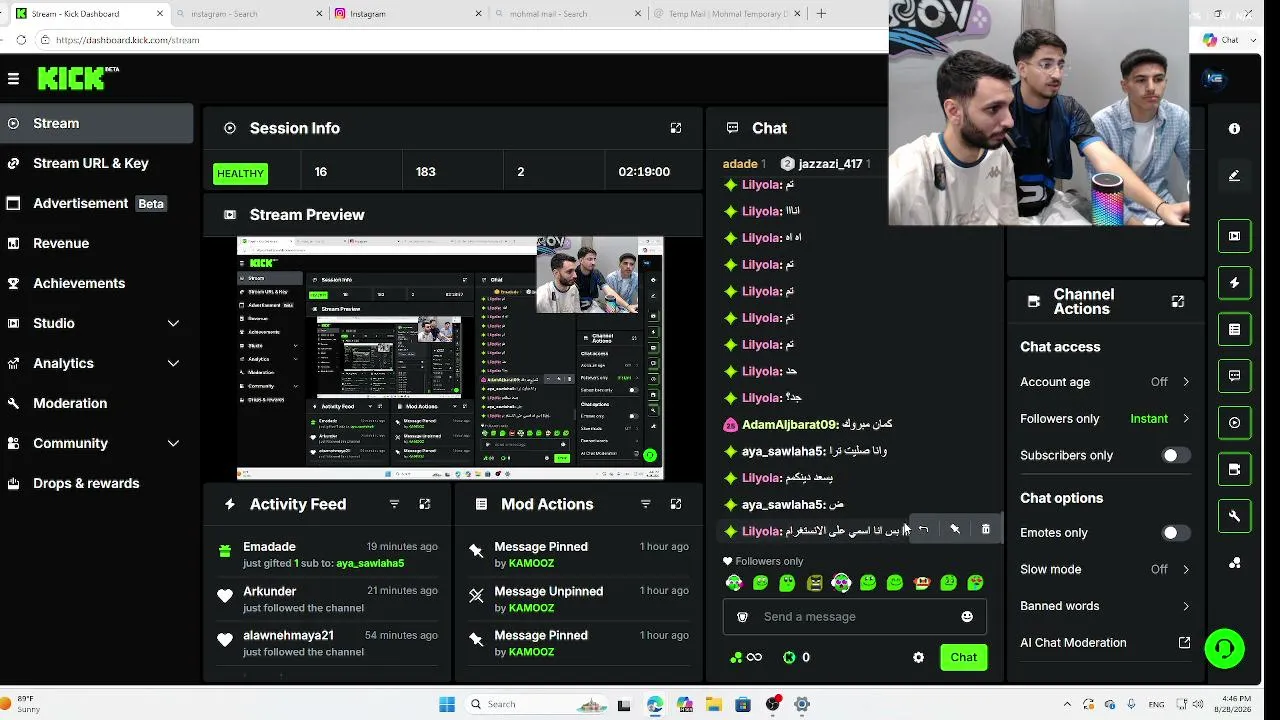
Task: Open the emoji picker in message box
Action: 967,617
